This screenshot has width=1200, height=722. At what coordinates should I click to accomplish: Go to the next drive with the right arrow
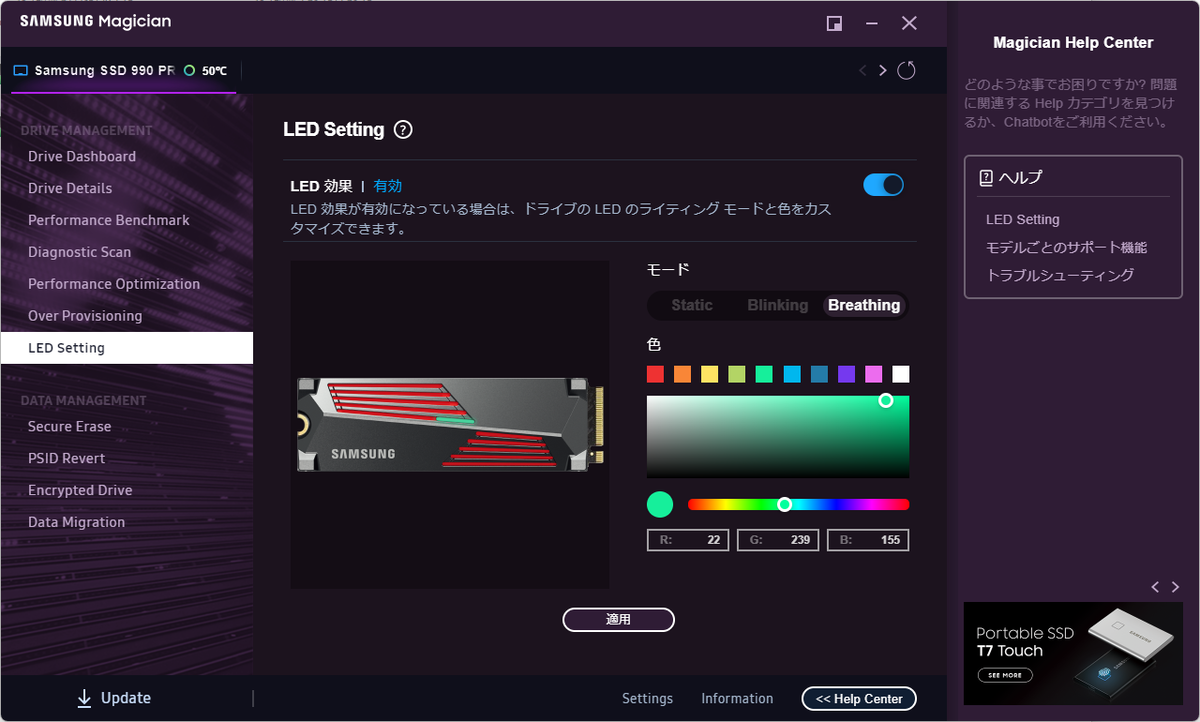point(883,70)
